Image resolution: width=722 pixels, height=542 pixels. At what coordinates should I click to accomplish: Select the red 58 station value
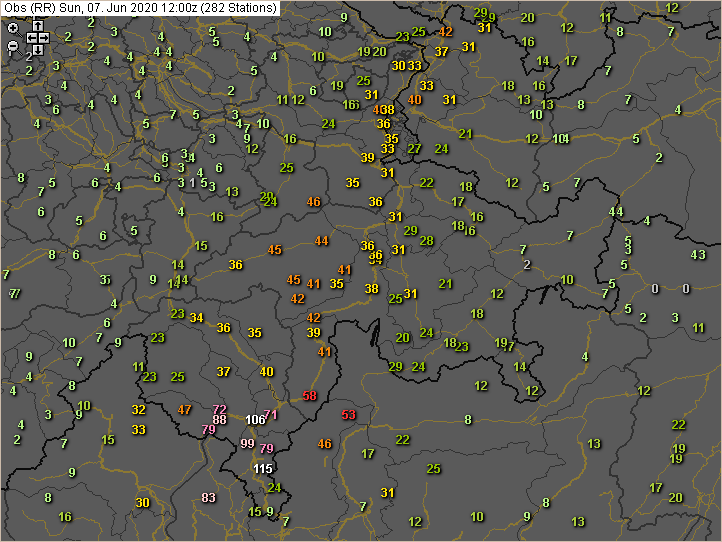tap(310, 396)
